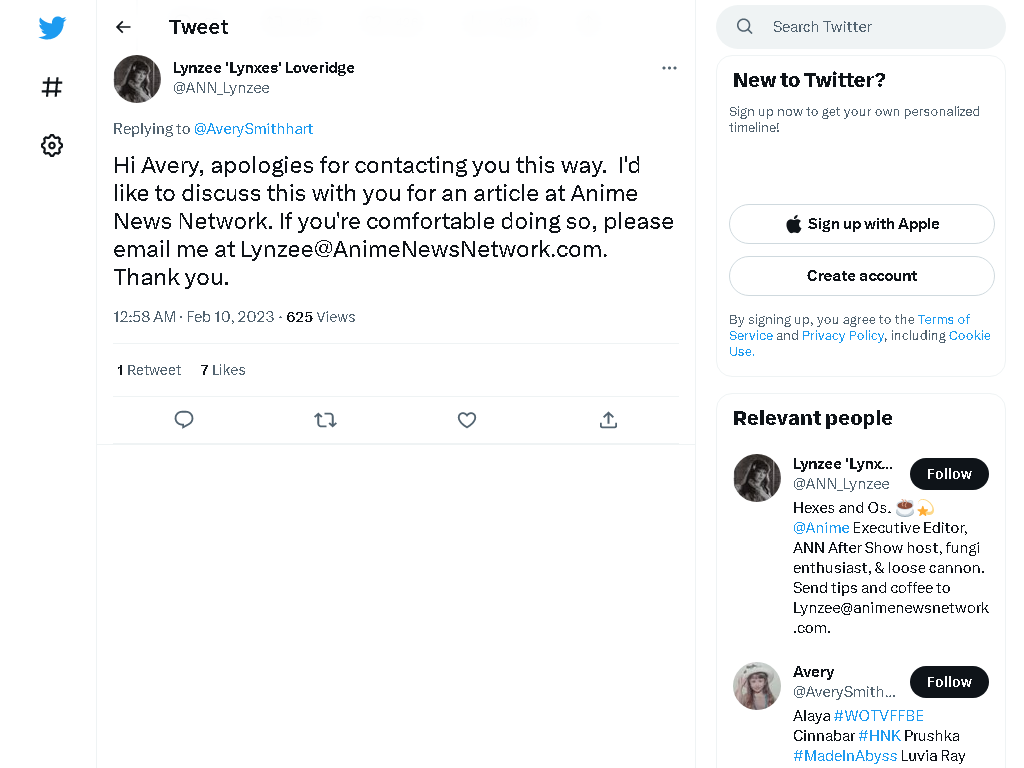Open the #WOTVFFBE hashtag link

point(878,716)
